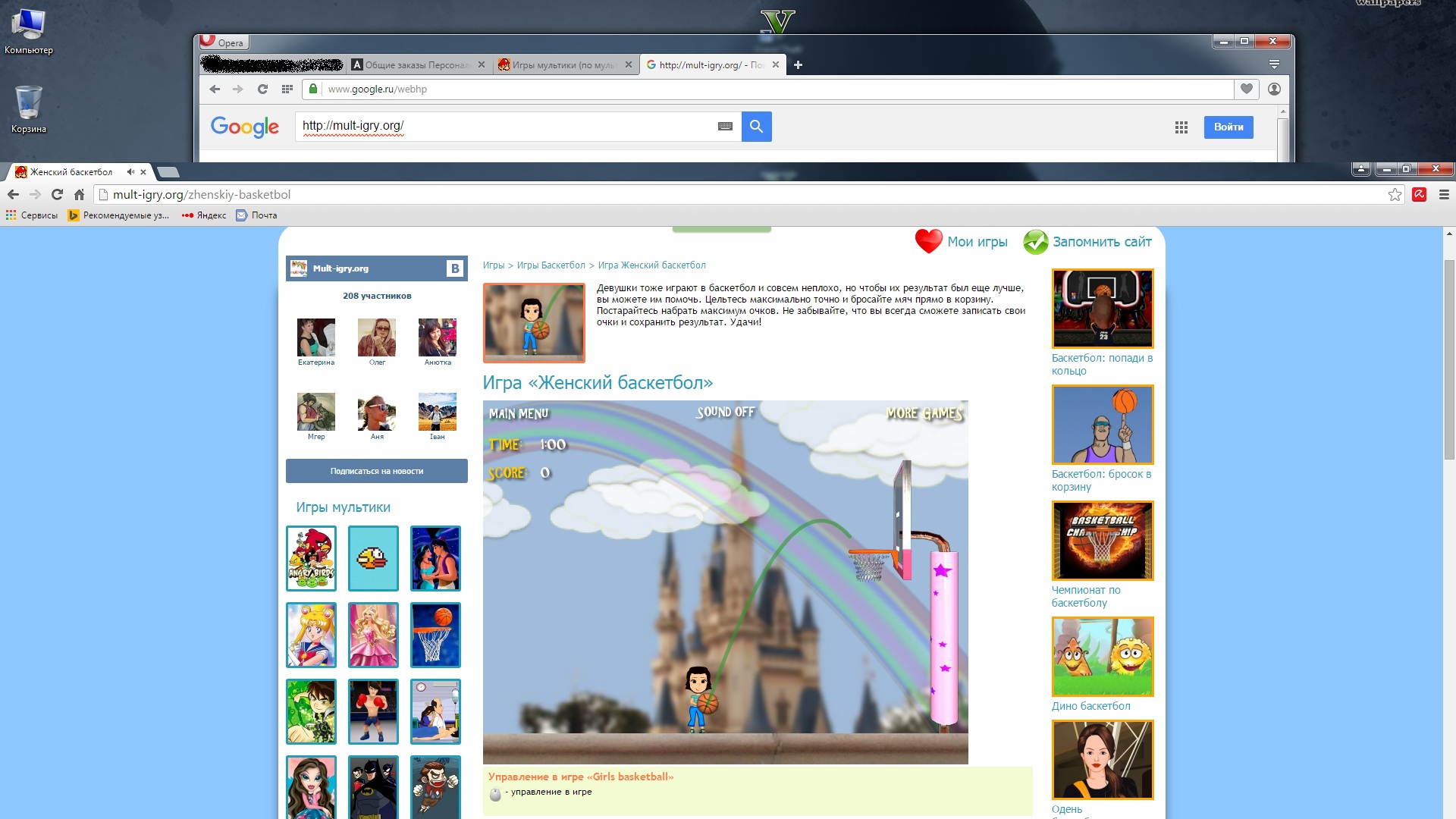Switch to Игры мультики Opera tab
This screenshot has width=1456, height=819.
(x=563, y=65)
